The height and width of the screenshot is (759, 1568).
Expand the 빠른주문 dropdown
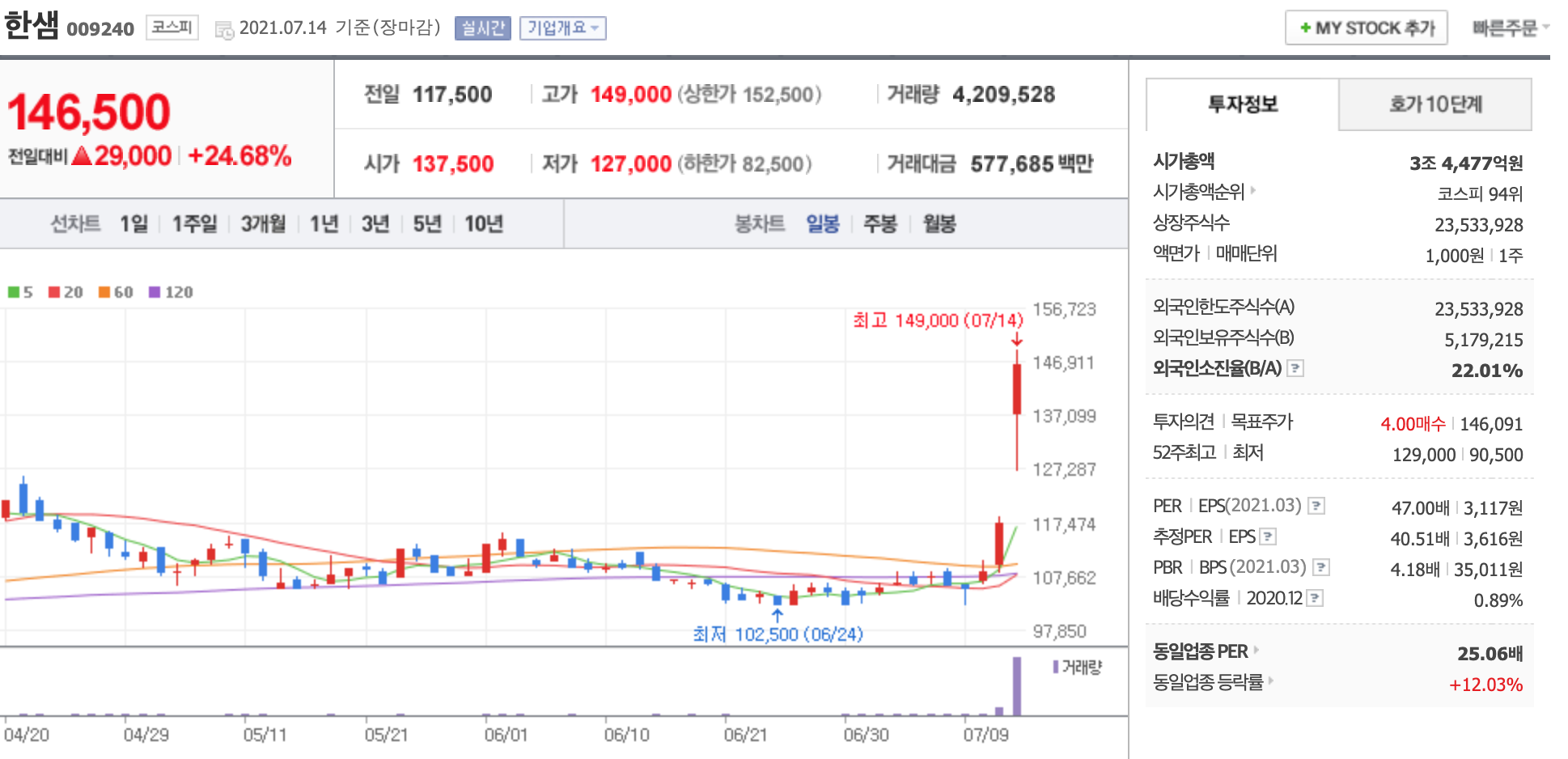pos(1511,28)
